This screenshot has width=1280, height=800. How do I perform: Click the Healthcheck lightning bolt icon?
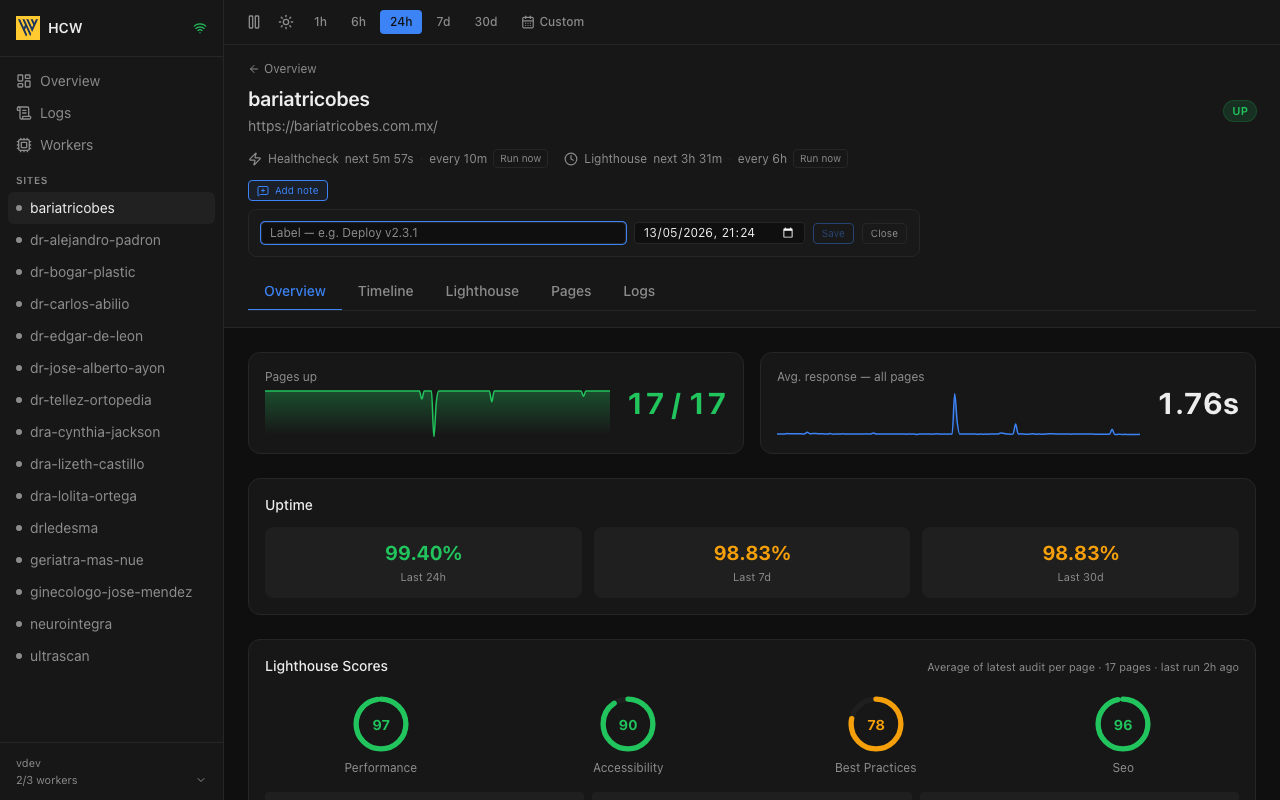[x=255, y=159]
